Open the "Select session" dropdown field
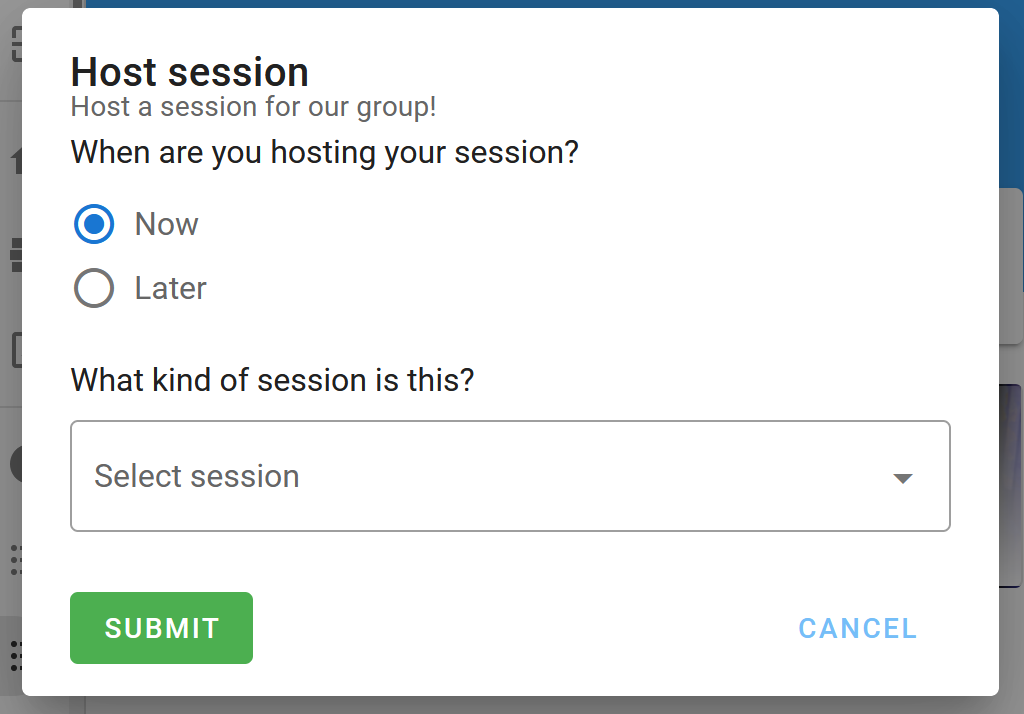1024x714 pixels. tap(510, 476)
